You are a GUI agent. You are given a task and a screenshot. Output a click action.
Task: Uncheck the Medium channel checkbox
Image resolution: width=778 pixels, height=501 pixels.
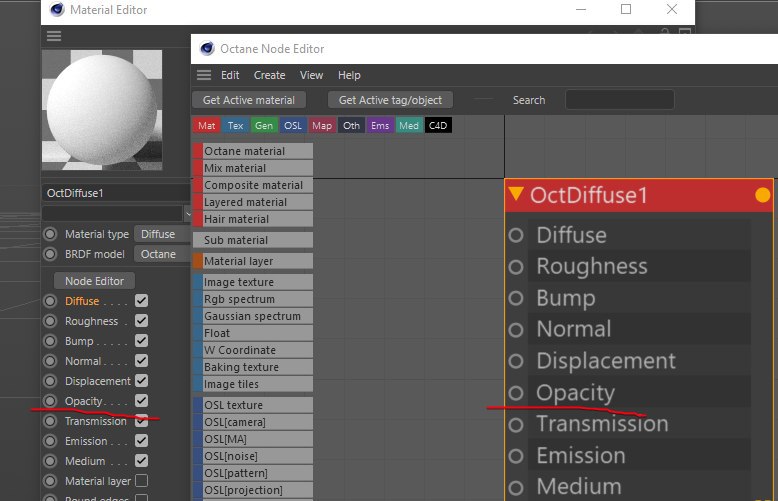(x=141, y=461)
